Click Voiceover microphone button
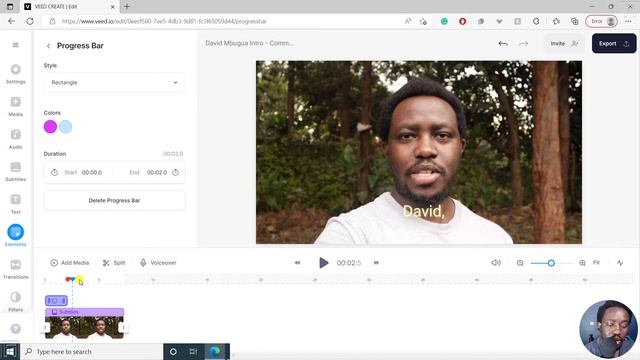This screenshot has width=640, height=360. pyautogui.click(x=158, y=263)
